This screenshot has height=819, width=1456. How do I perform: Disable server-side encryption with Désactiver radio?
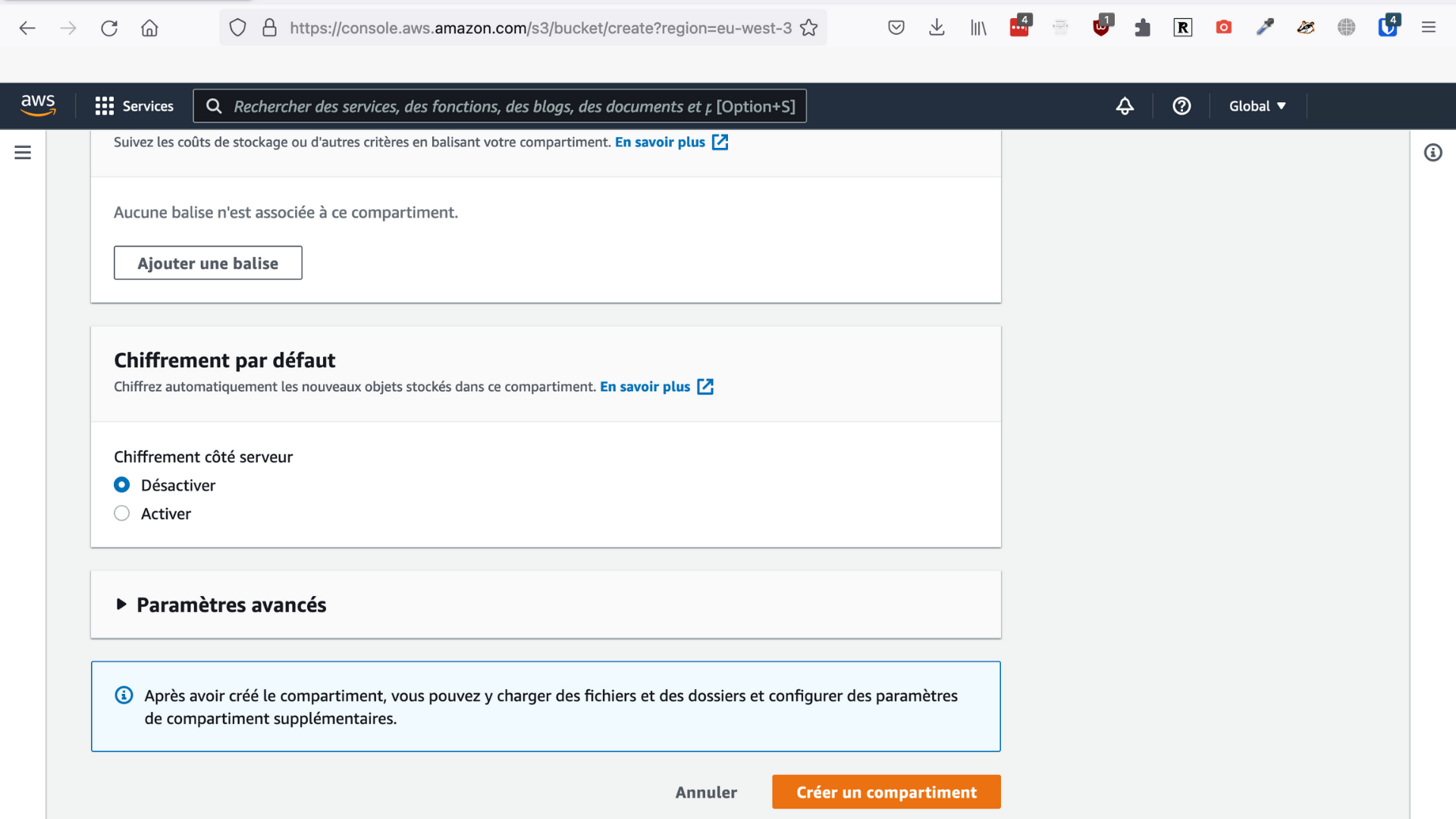click(x=121, y=485)
